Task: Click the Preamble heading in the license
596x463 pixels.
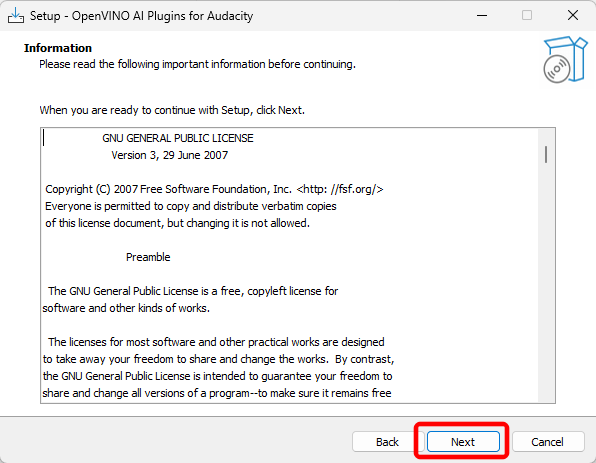Action: point(148,257)
